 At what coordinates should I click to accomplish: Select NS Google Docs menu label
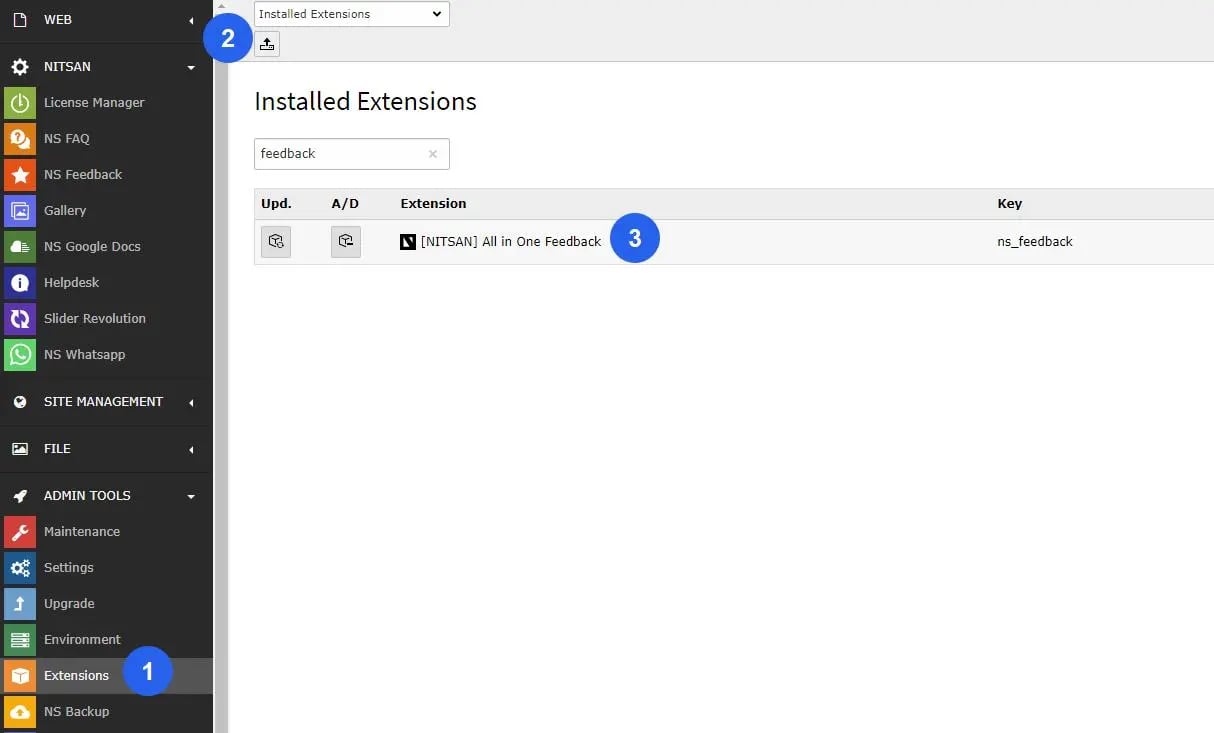tap(92, 246)
